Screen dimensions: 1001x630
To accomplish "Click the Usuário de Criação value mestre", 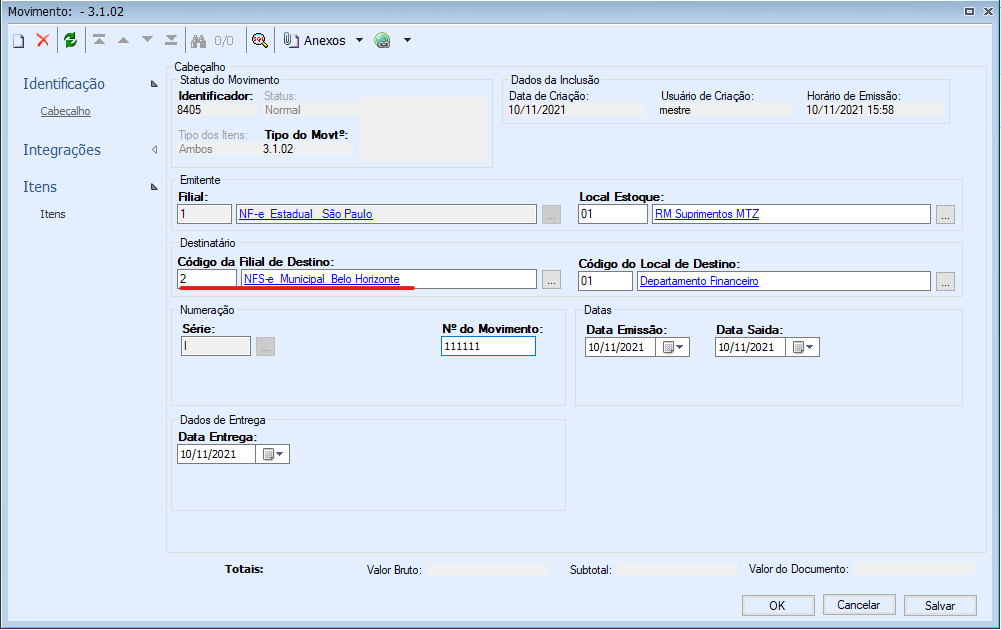I will (x=675, y=110).
